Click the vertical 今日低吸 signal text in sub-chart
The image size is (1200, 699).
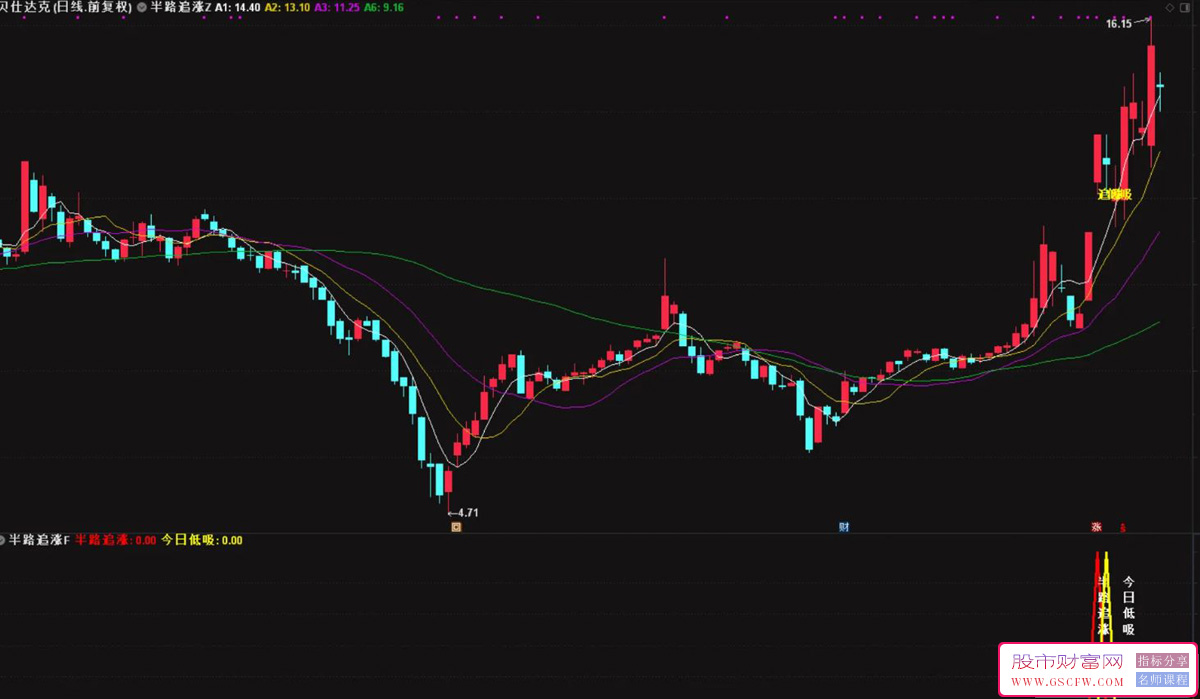pos(1128,606)
